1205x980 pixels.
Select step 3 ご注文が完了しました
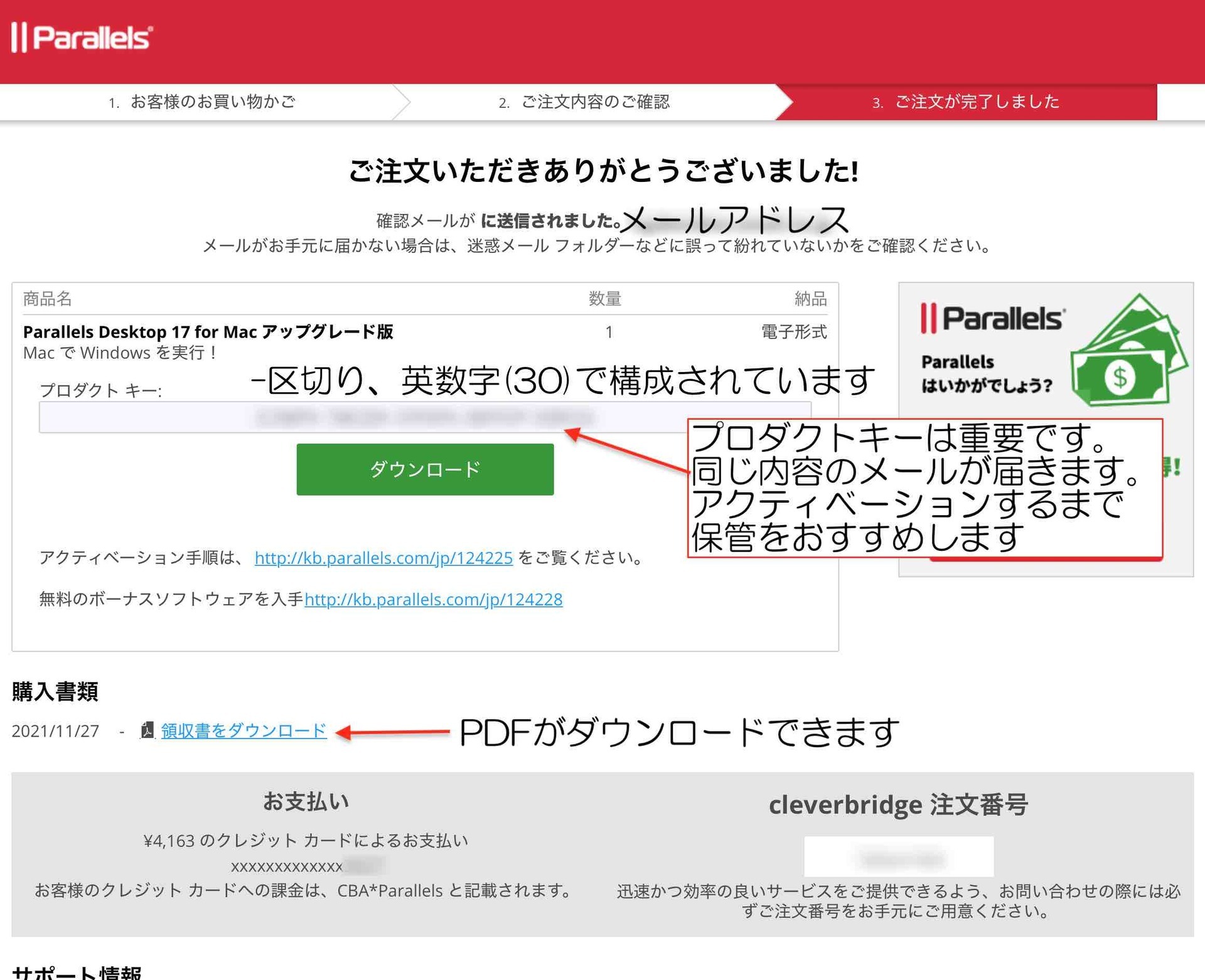point(967,102)
